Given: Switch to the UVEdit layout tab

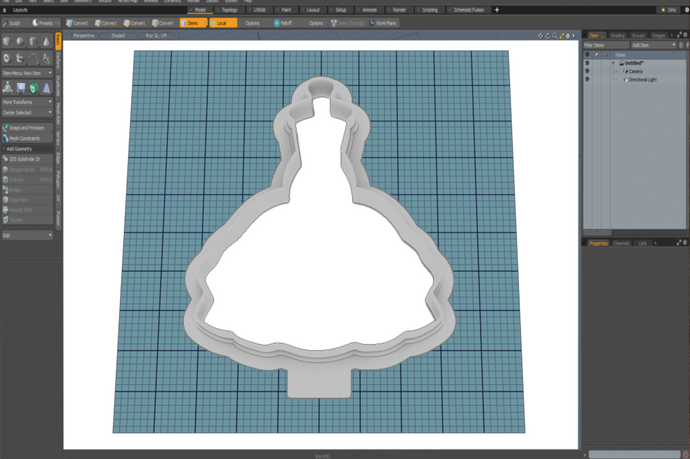Looking at the screenshot, I should click(x=259, y=10).
